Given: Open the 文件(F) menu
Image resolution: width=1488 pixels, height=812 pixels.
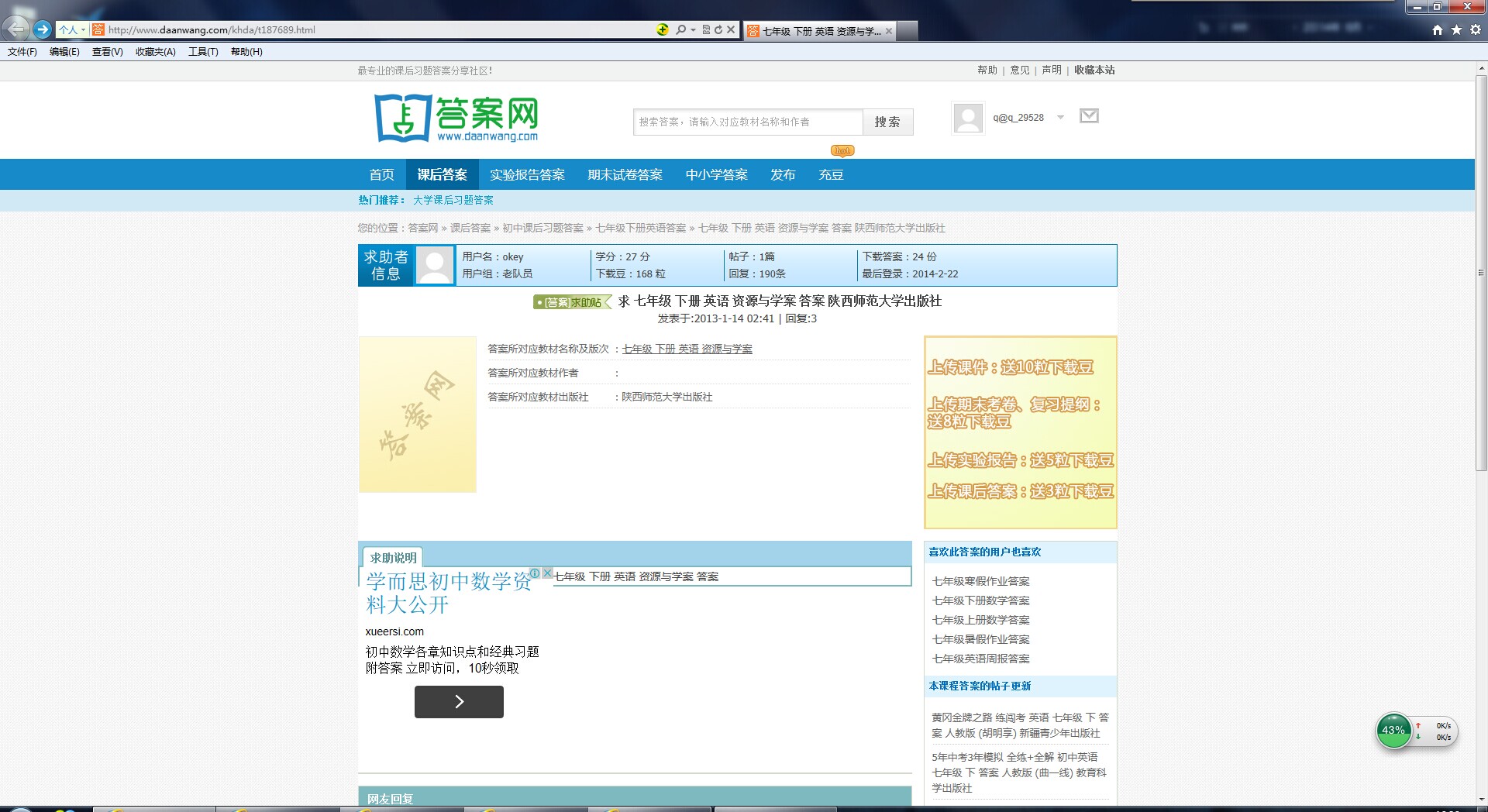Looking at the screenshot, I should click(22, 52).
